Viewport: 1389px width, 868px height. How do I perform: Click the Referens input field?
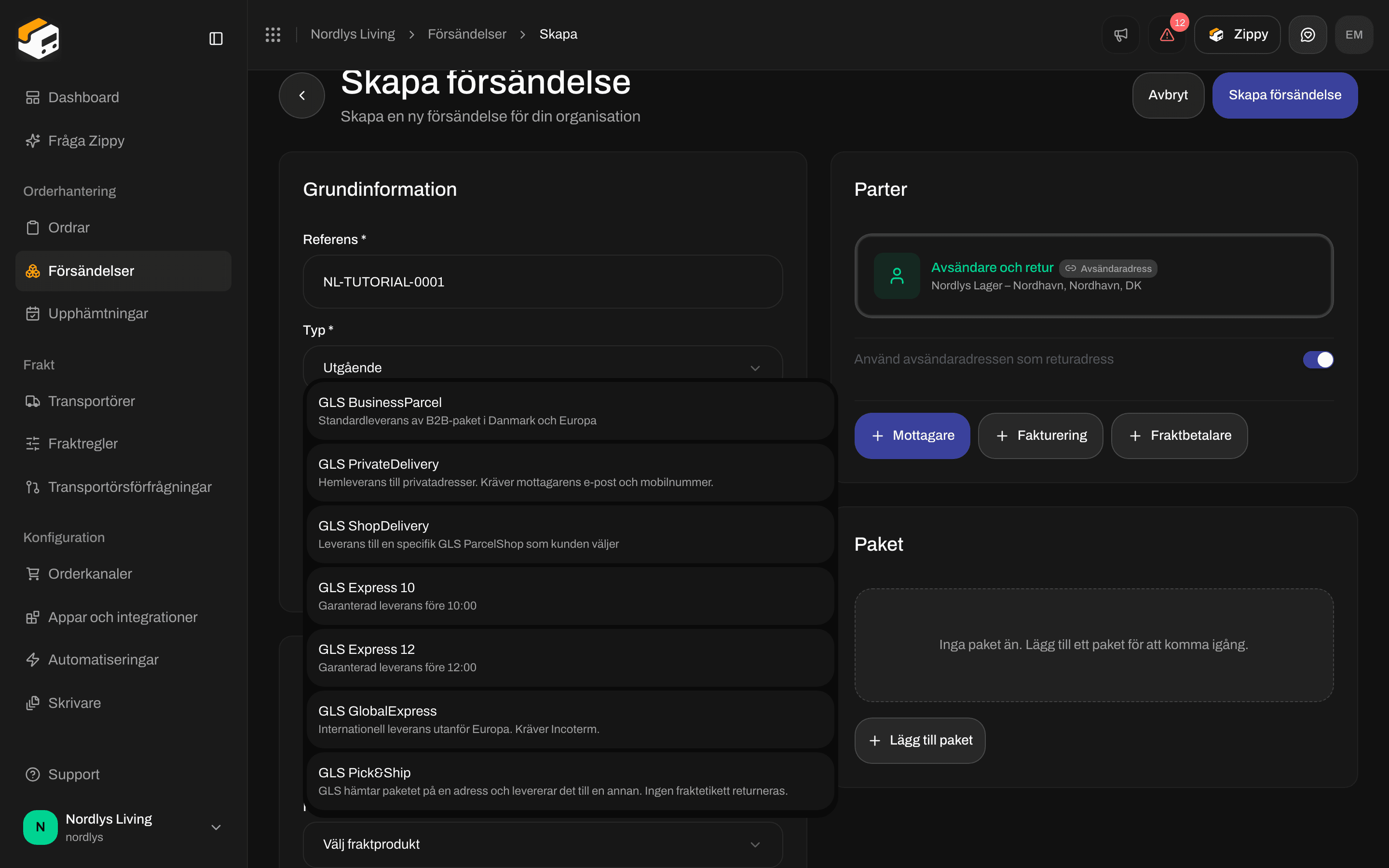click(x=543, y=282)
